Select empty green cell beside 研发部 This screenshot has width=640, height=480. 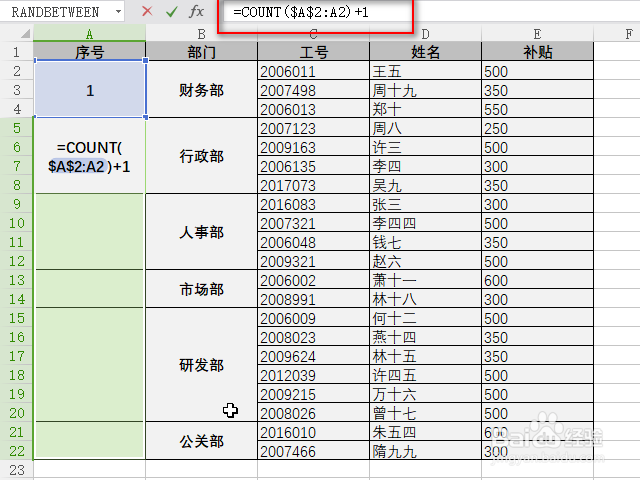(x=89, y=365)
